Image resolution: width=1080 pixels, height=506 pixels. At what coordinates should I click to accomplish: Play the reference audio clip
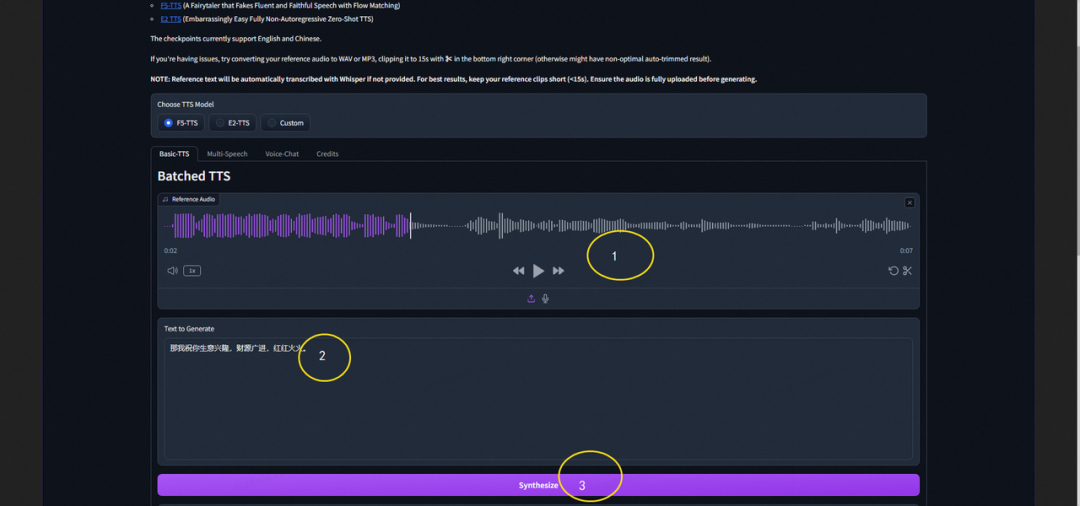coord(538,271)
